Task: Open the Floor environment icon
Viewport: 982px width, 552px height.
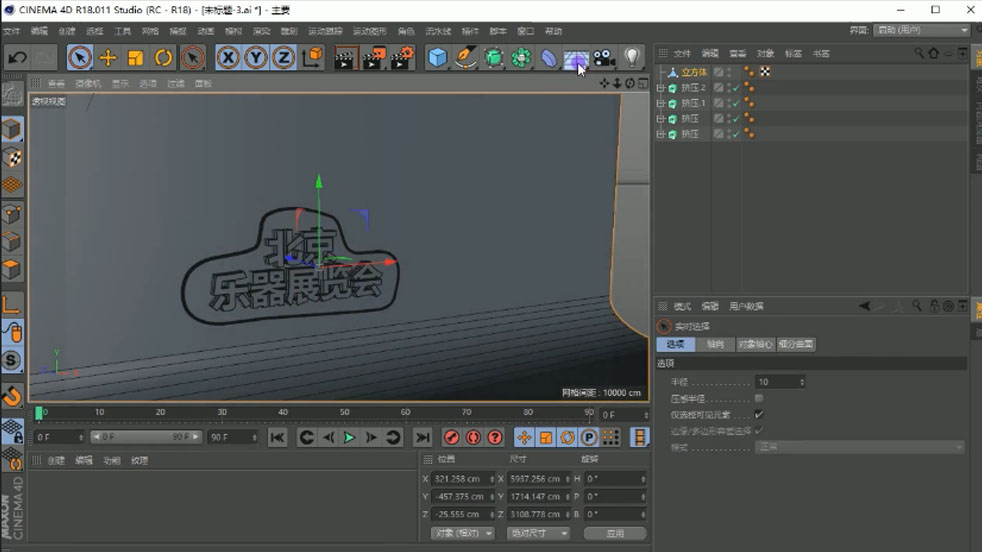Action: (576, 58)
